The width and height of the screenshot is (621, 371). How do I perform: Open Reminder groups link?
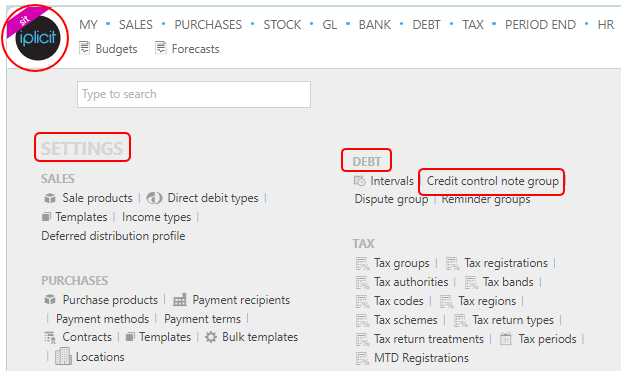coord(486,199)
